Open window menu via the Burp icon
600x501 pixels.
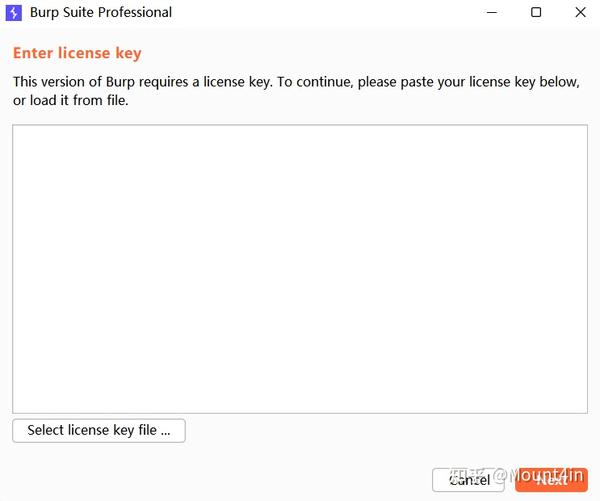coord(14,13)
